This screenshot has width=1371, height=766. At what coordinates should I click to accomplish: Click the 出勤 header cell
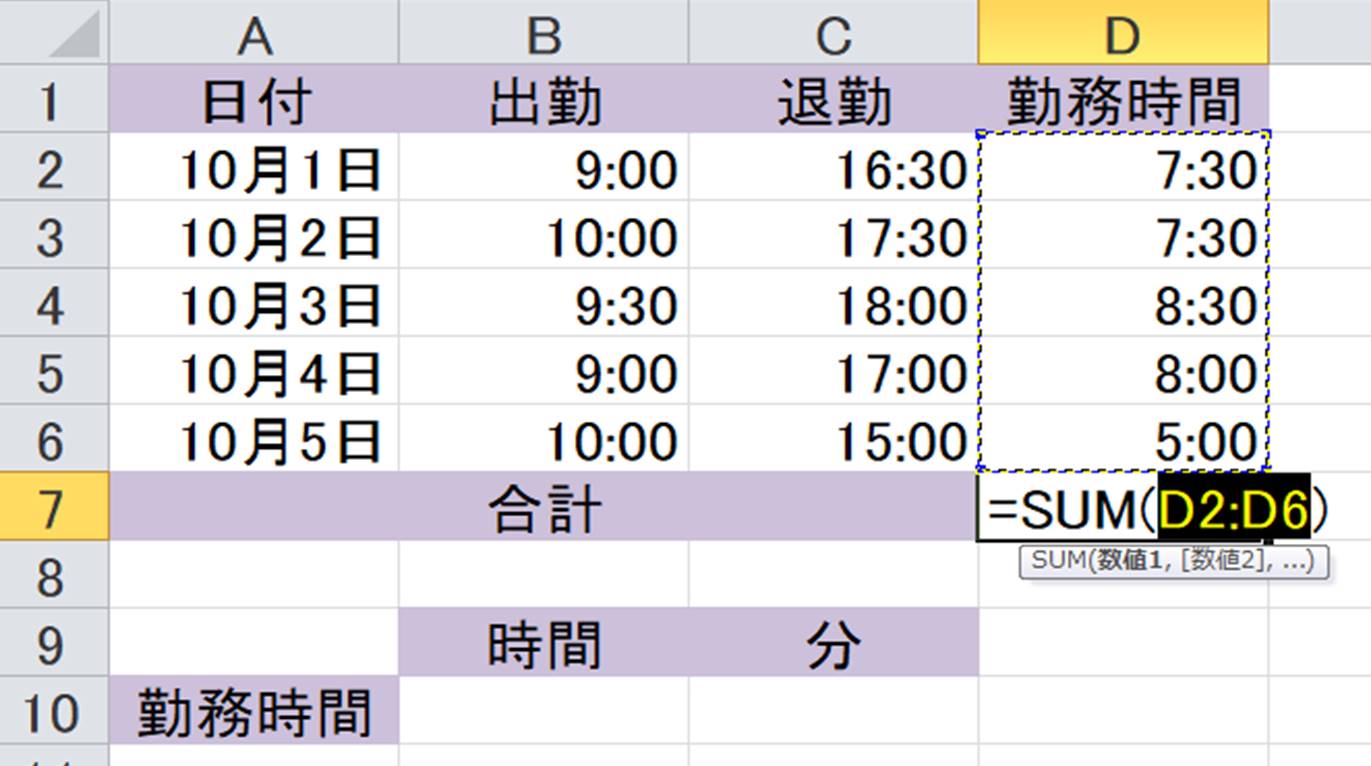[x=544, y=102]
